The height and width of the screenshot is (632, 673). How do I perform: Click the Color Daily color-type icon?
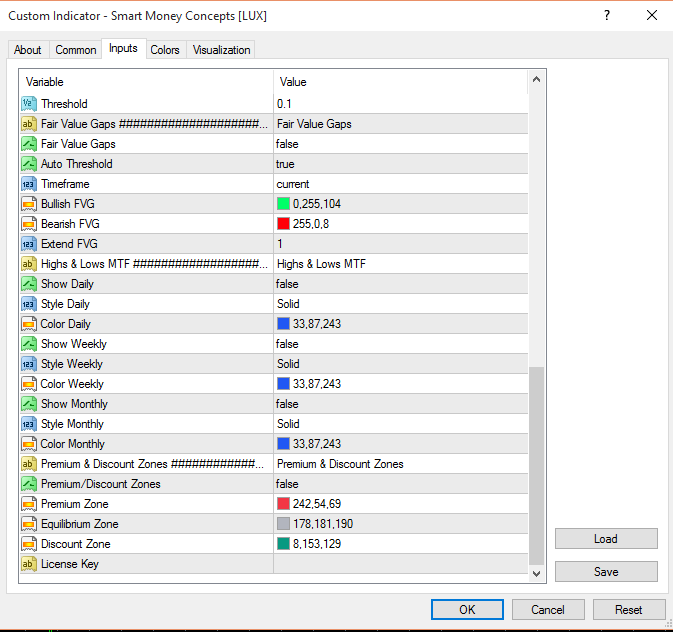click(x=29, y=324)
